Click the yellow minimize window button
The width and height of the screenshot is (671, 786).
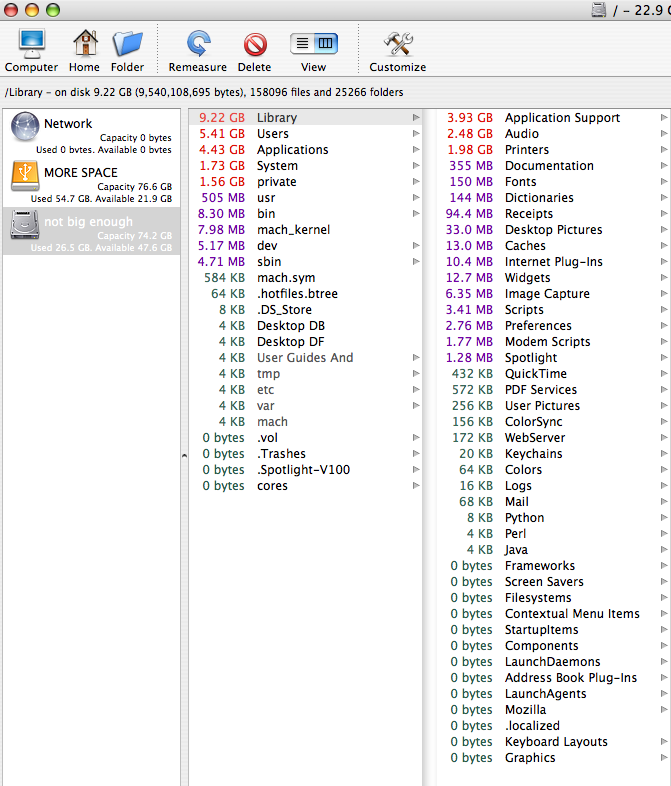point(32,10)
